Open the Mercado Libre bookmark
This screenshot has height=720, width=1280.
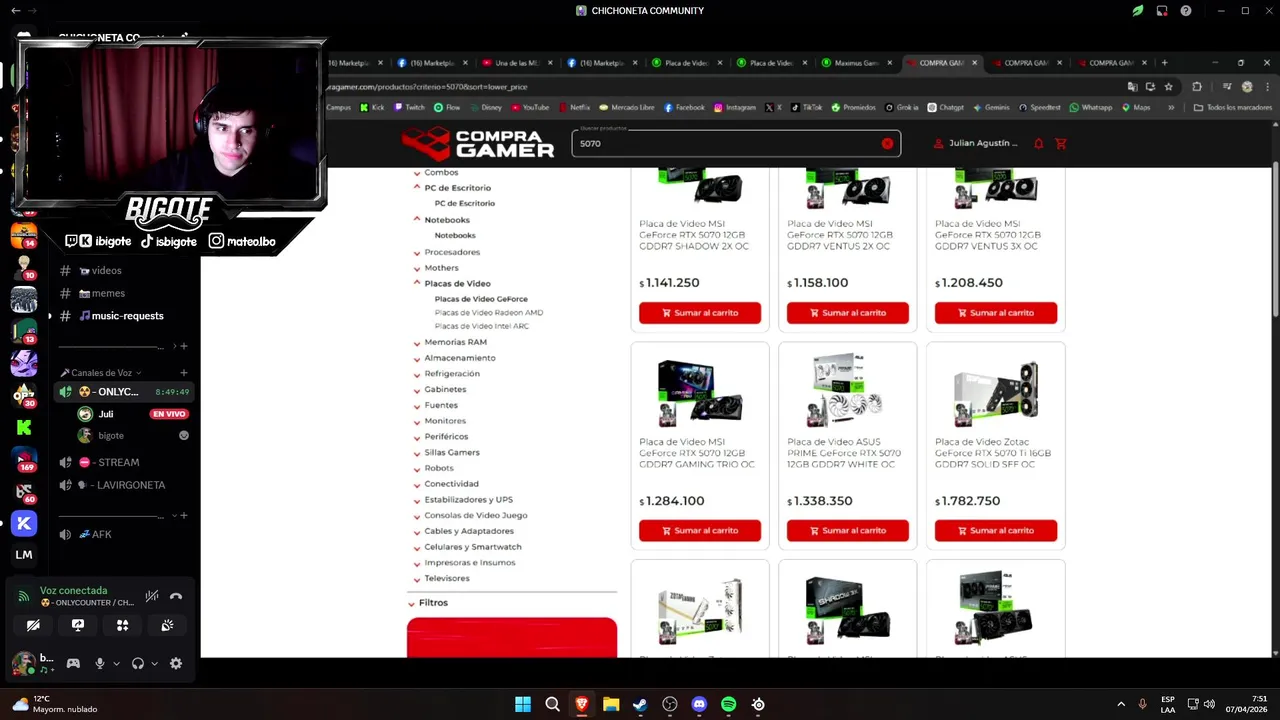point(626,107)
